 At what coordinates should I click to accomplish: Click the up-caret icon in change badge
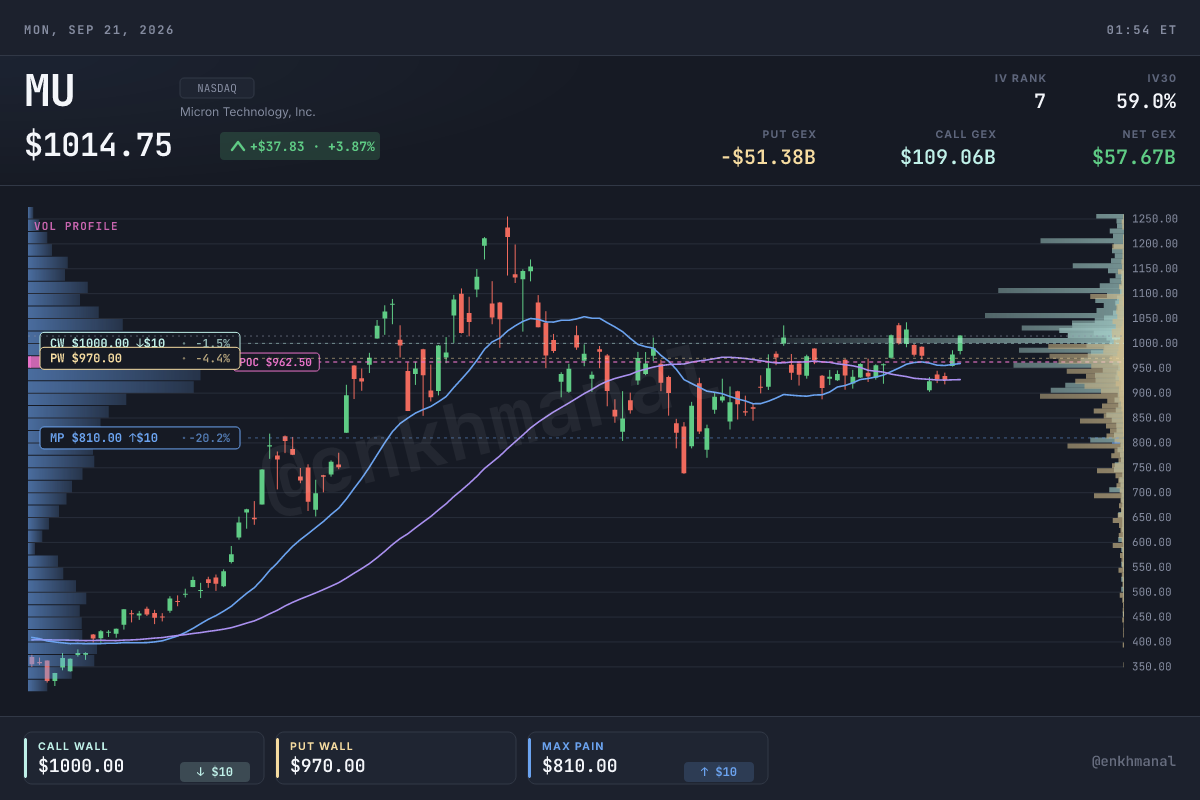coord(238,146)
